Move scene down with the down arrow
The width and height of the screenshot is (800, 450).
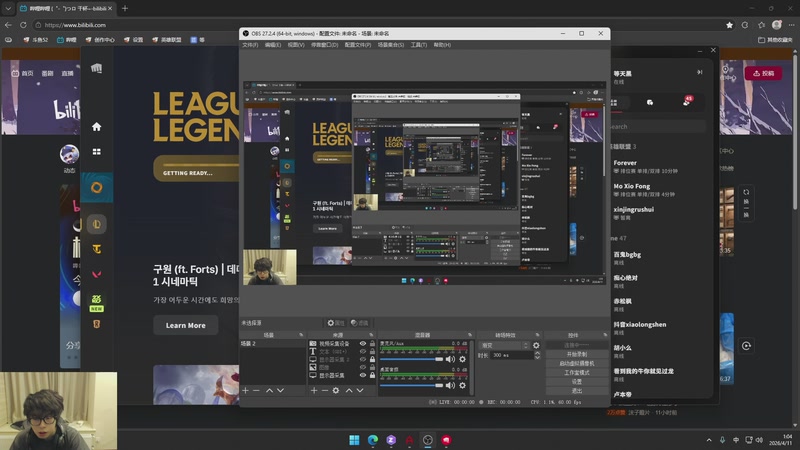pyautogui.click(x=280, y=390)
